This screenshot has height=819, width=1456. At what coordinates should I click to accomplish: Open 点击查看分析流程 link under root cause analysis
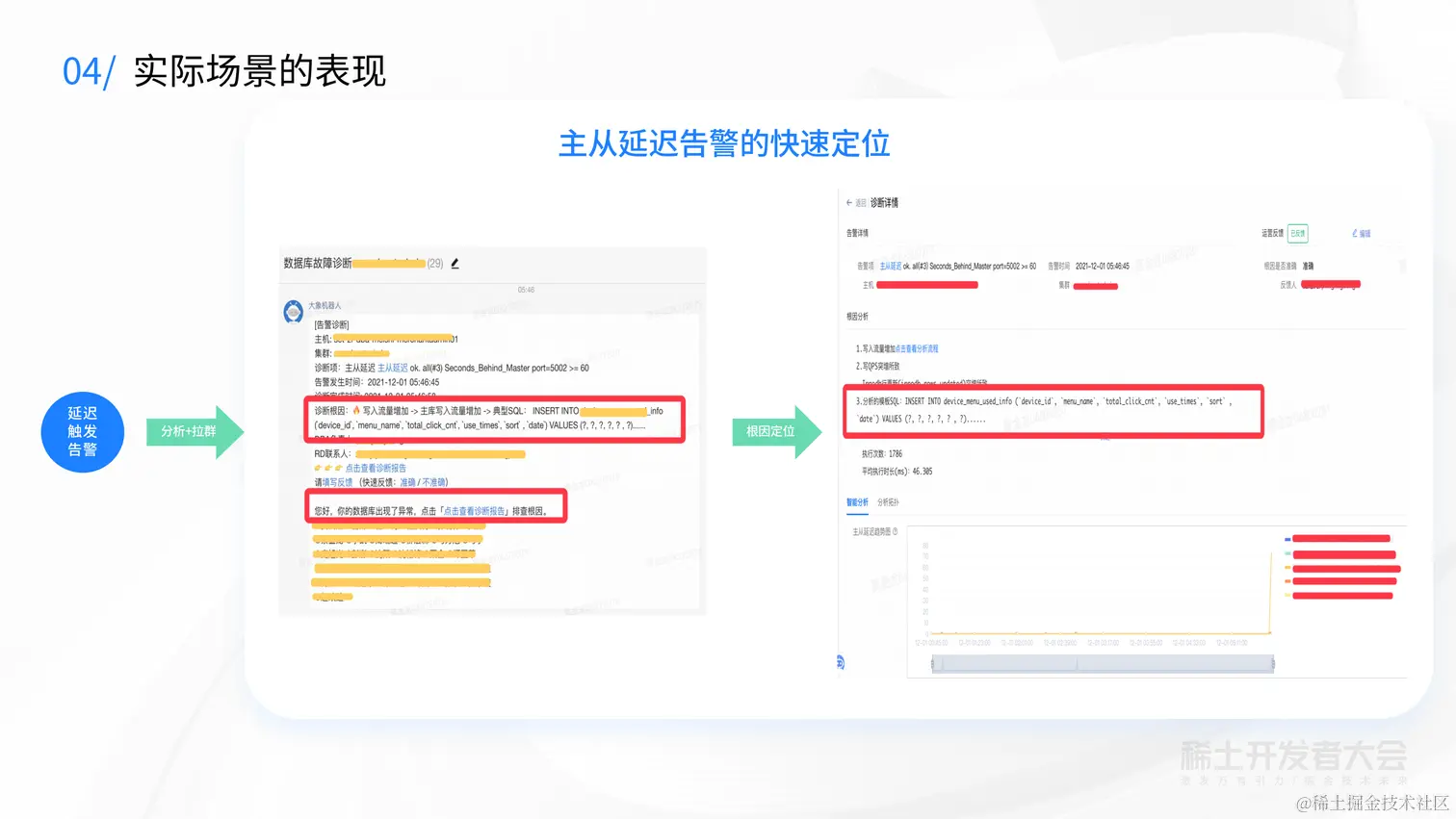click(917, 349)
